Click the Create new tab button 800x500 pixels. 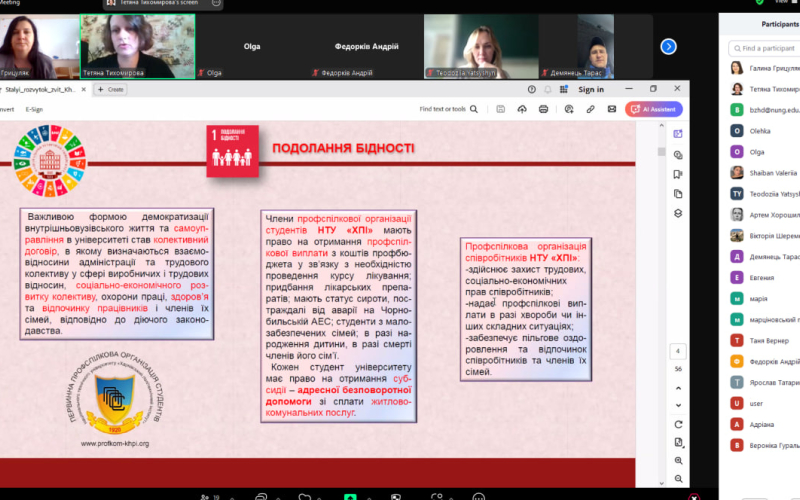111,89
